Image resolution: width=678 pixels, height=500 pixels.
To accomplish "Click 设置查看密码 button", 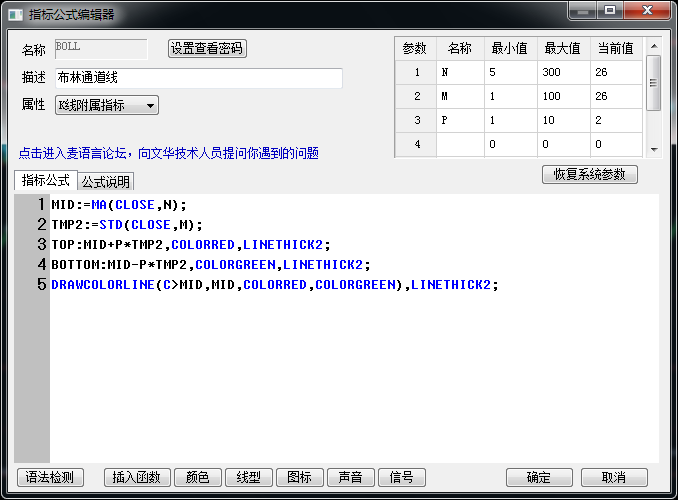I will [206, 49].
